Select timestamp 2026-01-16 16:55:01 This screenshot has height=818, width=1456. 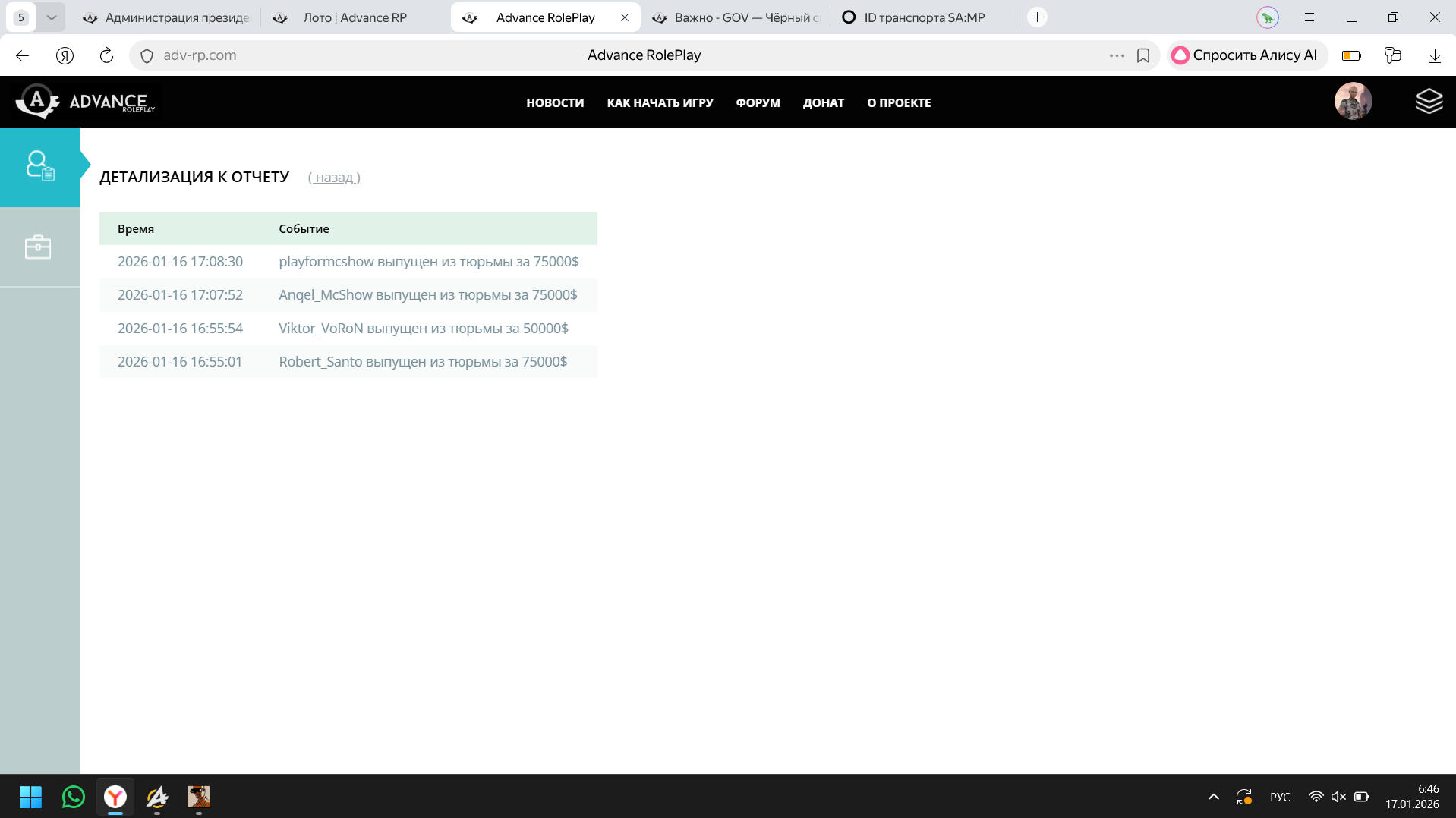179,362
